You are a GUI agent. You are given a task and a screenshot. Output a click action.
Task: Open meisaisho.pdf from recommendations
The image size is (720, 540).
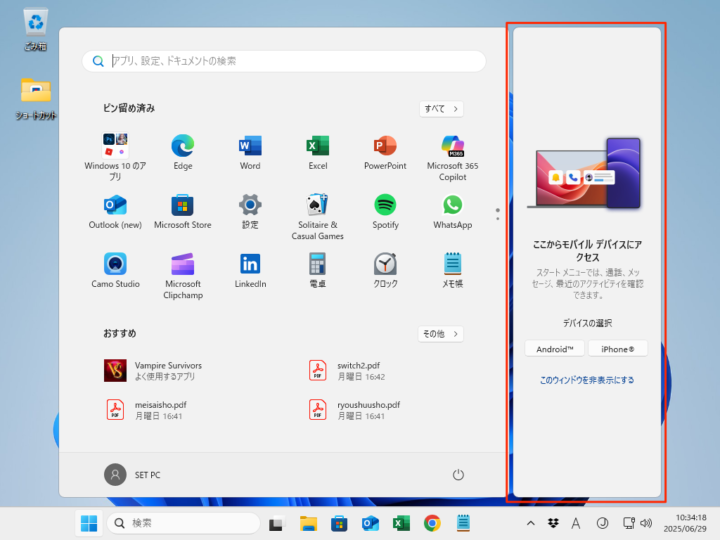pyautogui.click(x=147, y=410)
